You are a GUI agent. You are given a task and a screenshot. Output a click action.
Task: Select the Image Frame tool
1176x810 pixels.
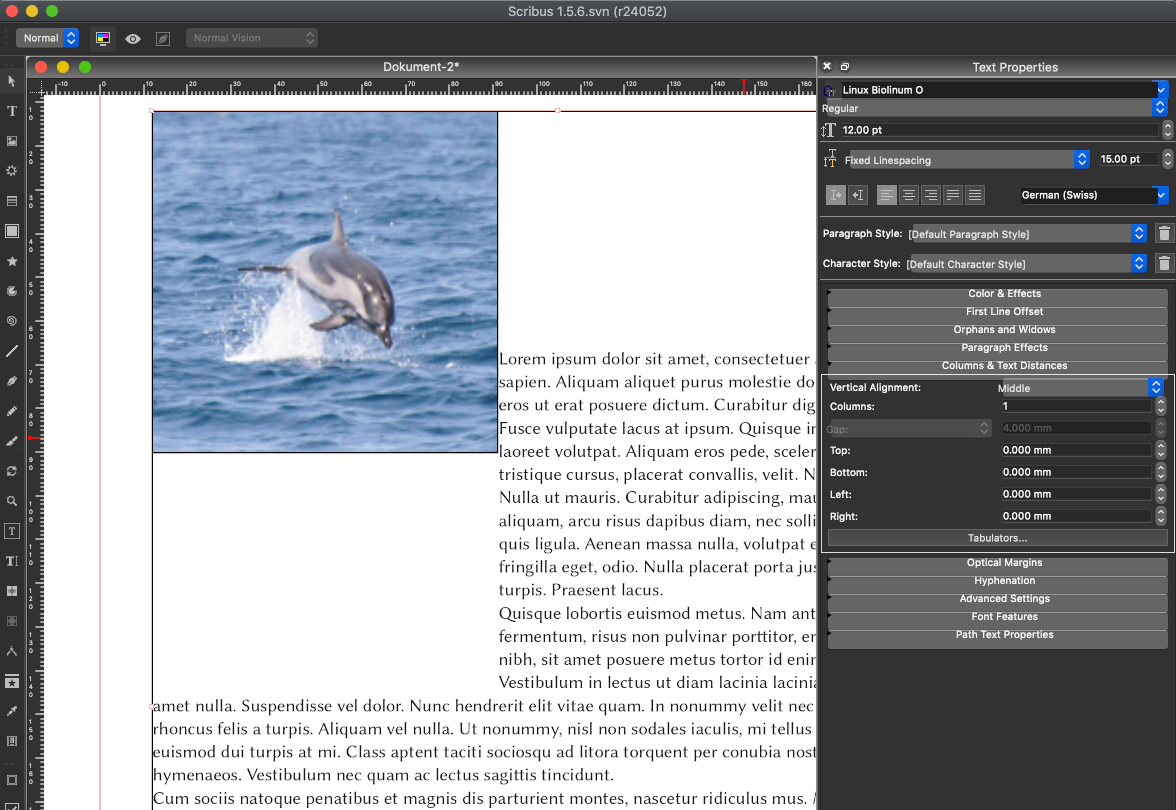(12, 141)
